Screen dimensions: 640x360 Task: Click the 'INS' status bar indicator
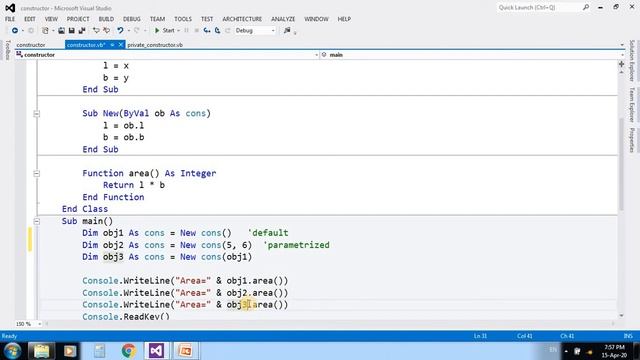(628, 336)
